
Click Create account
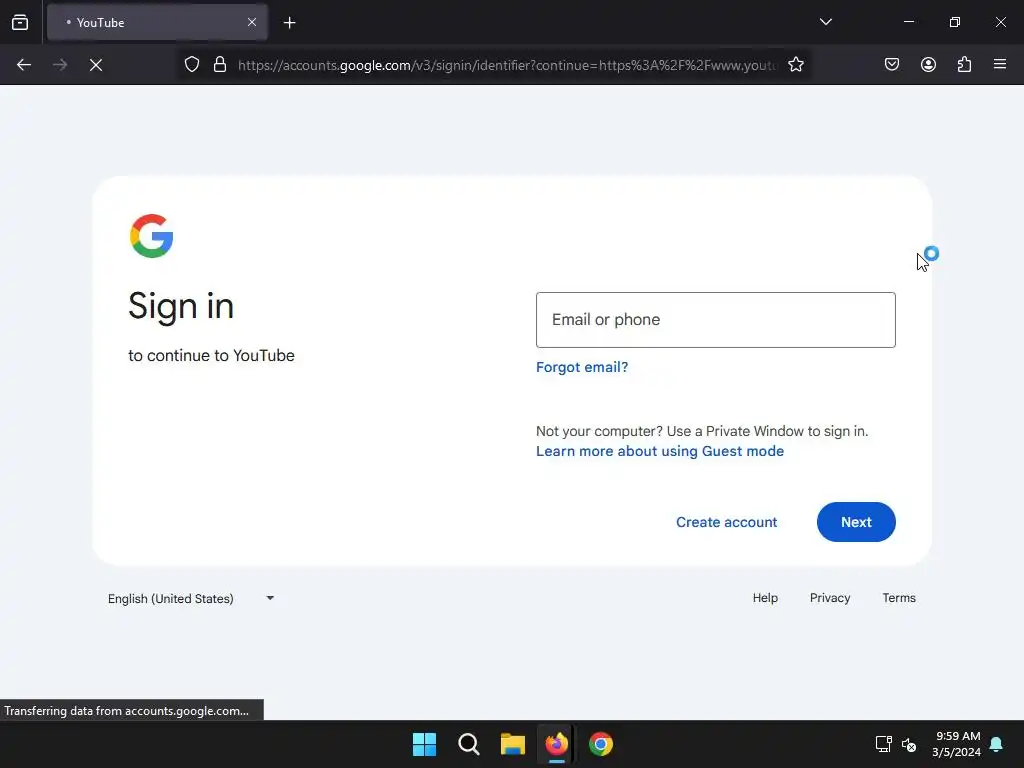726,522
